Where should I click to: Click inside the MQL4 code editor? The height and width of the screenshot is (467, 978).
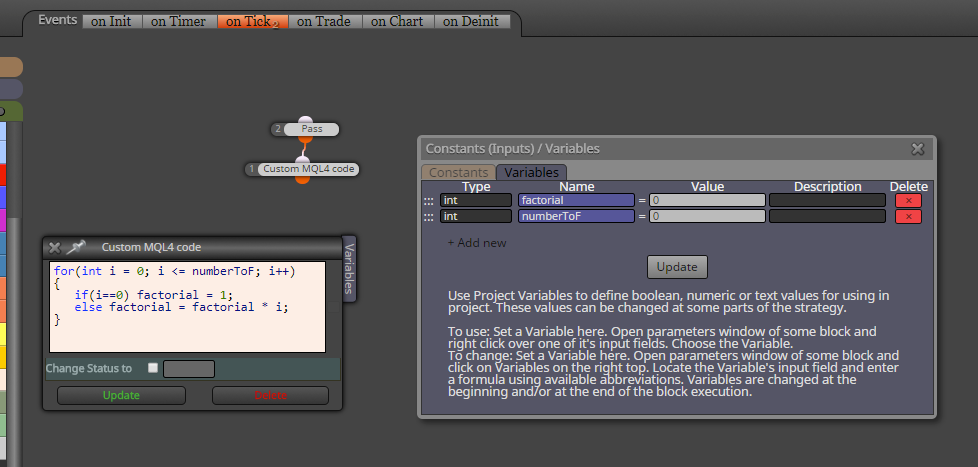[x=187, y=307]
